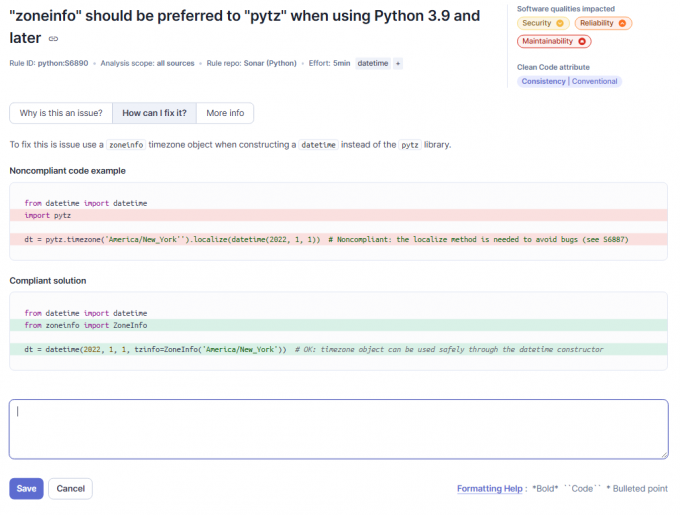
Task: Click the Reliability quality badge
Action: pyautogui.click(x=603, y=23)
